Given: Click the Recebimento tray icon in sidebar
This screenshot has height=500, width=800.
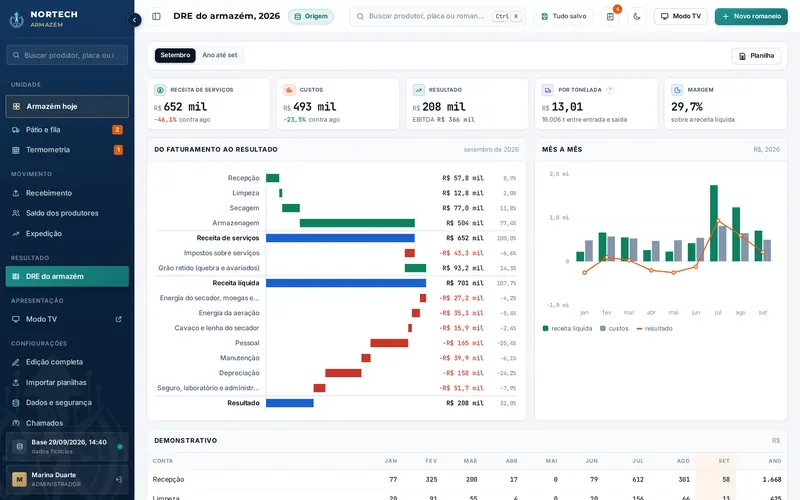Looking at the screenshot, I should pyautogui.click(x=16, y=193).
